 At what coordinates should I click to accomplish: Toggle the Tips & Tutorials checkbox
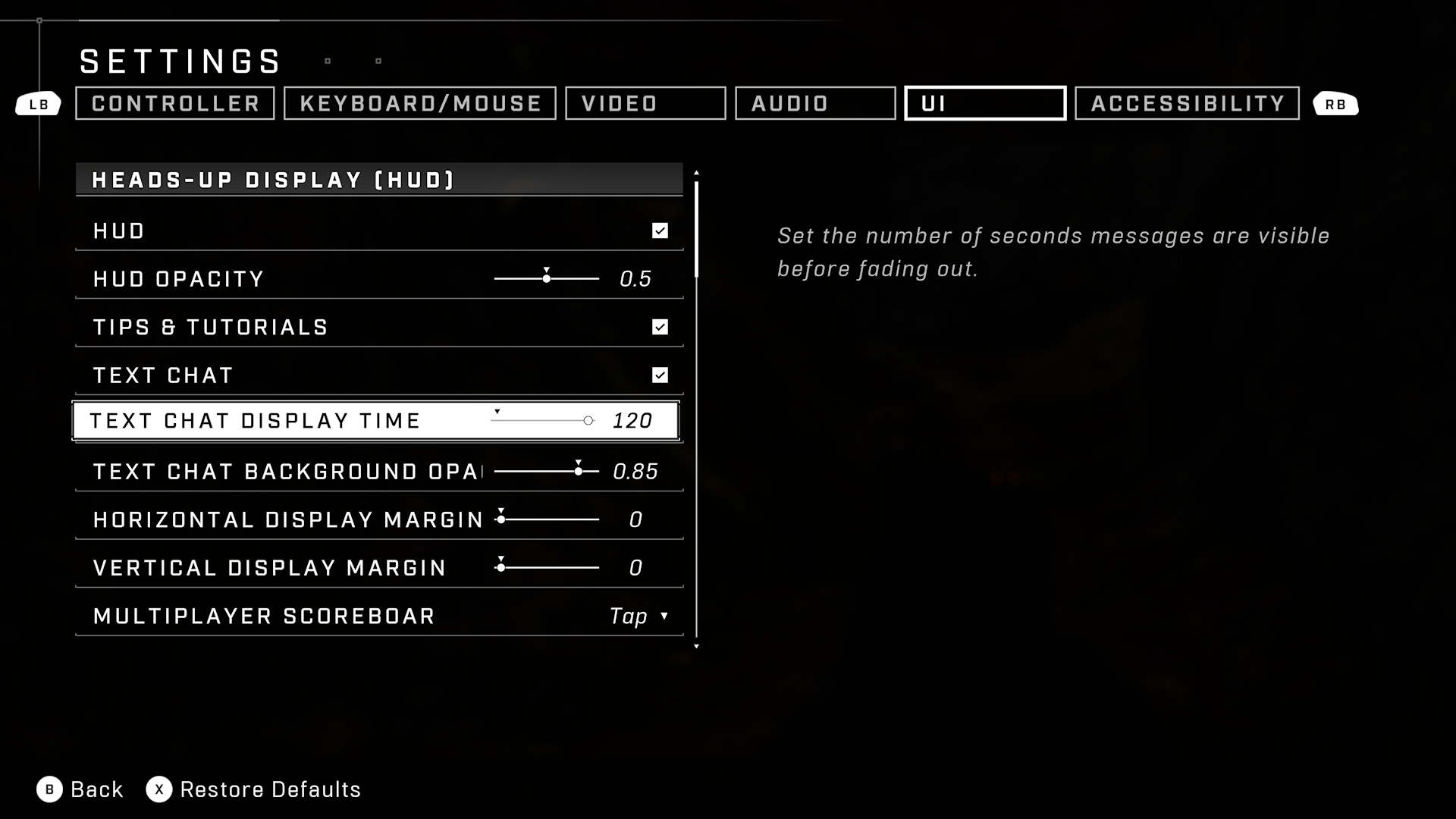660,327
